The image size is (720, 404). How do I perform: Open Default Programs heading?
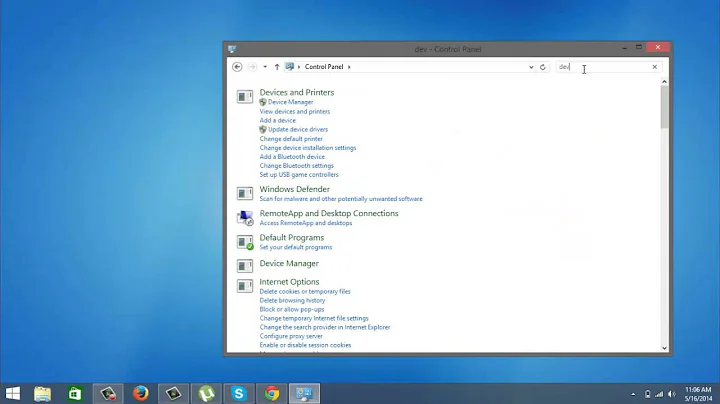pyautogui.click(x=292, y=238)
